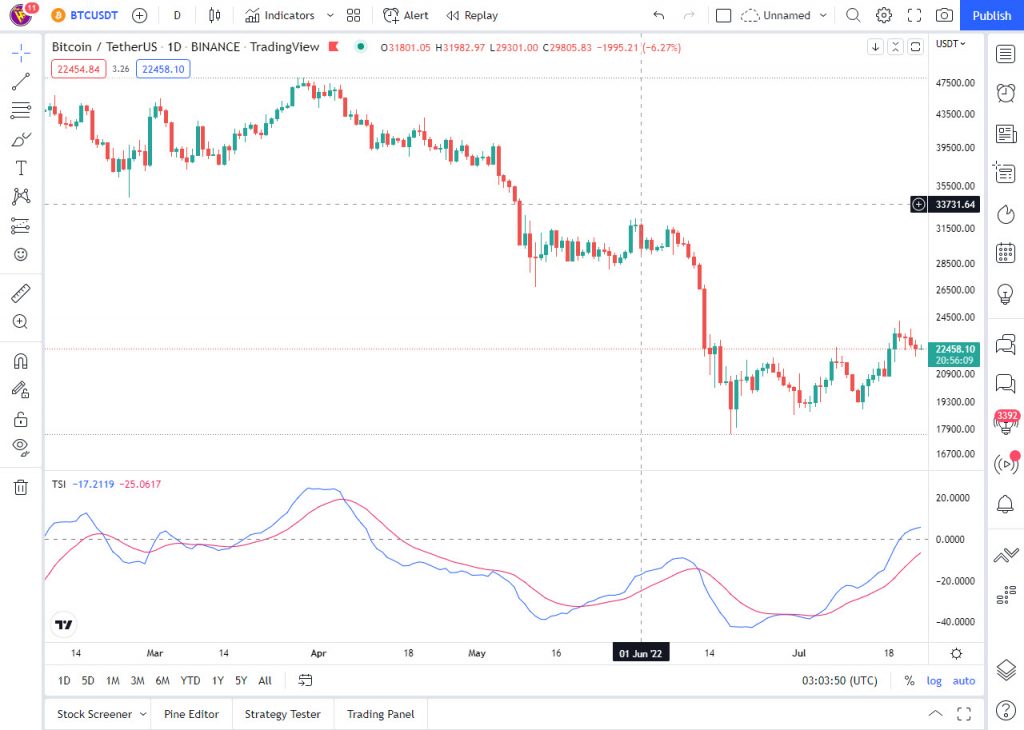
Task: Select the ruler measure tool
Action: (x=21, y=293)
